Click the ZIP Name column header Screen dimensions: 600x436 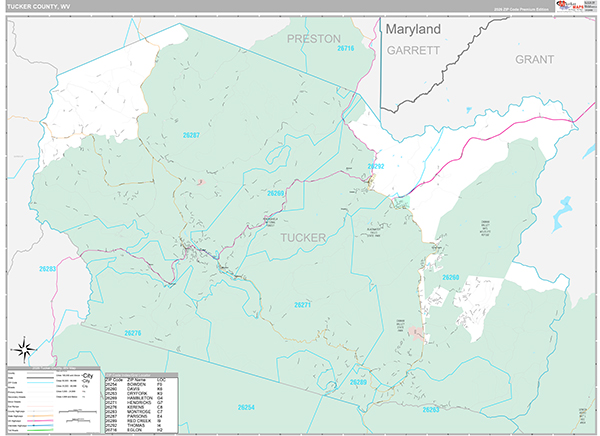136,380
